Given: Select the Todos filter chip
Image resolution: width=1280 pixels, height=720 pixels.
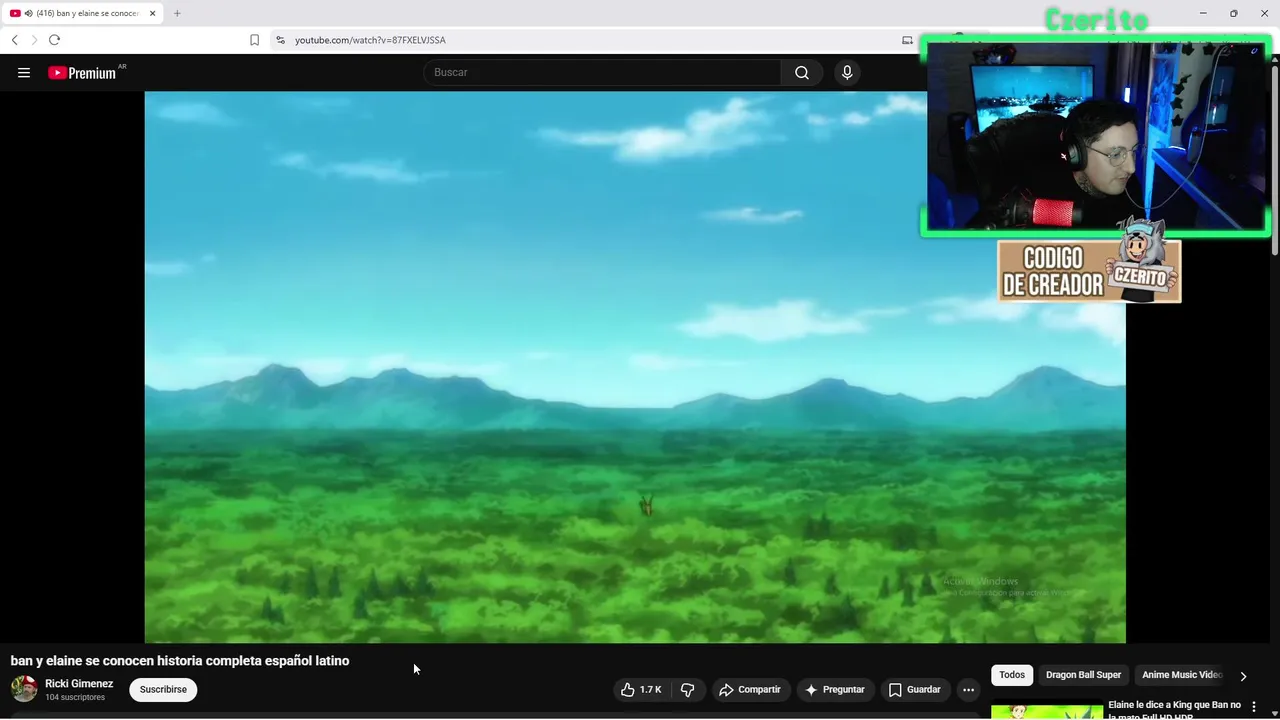Looking at the screenshot, I should pos(1012,675).
